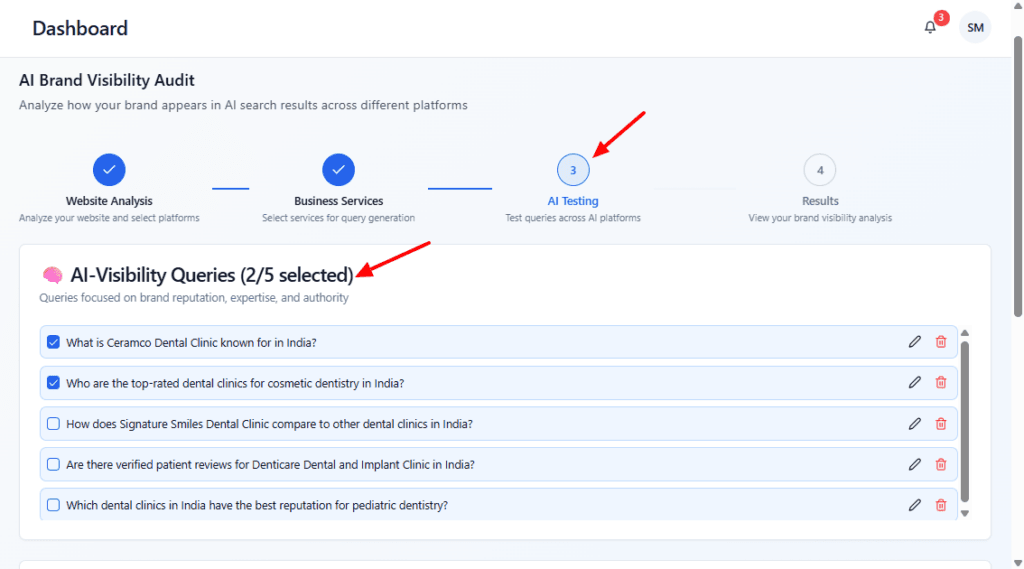Select the Signature Smiles query checkbox

[x=54, y=424]
